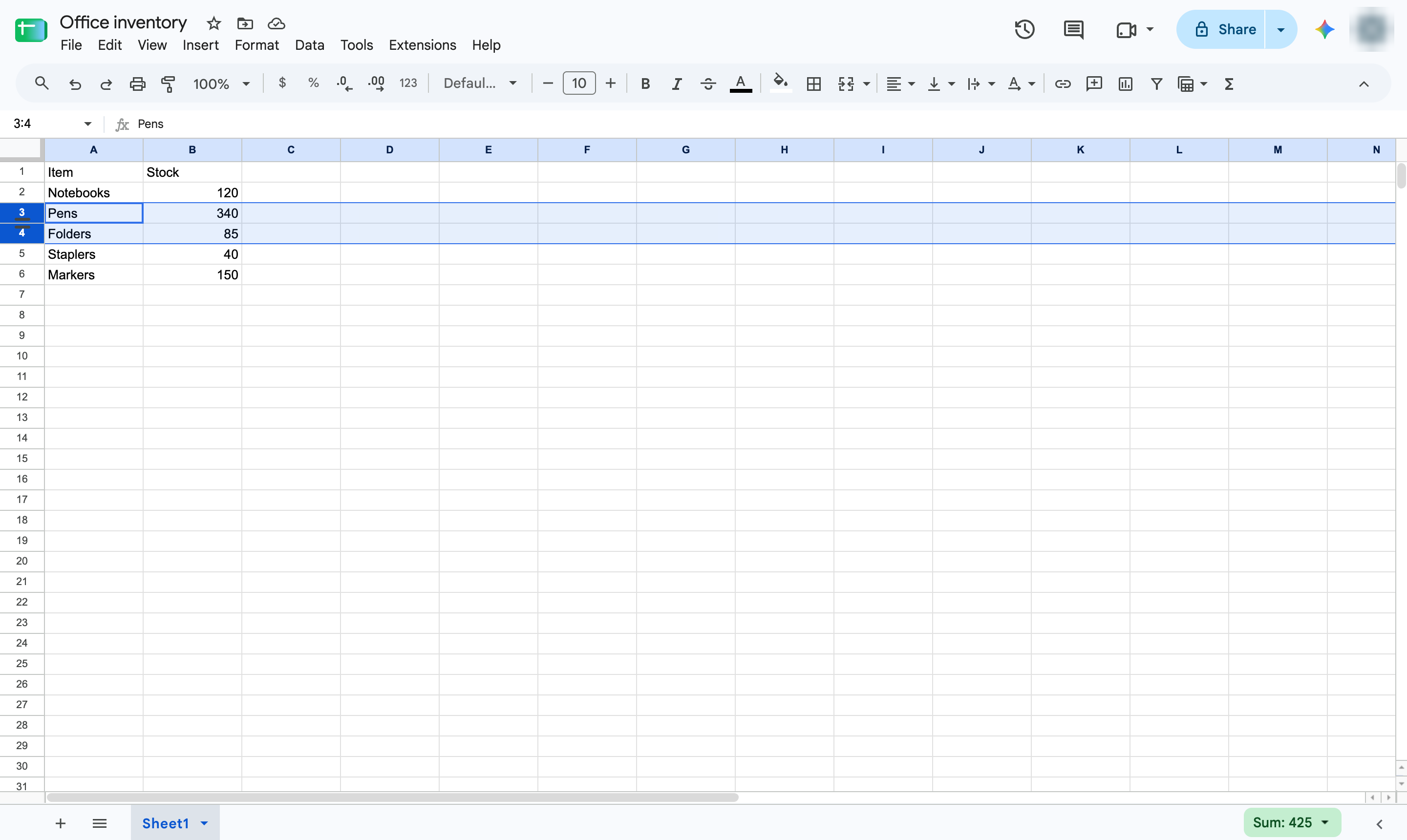Screen dimensions: 1407x840
Task: Click the print icon
Action: 138,84
